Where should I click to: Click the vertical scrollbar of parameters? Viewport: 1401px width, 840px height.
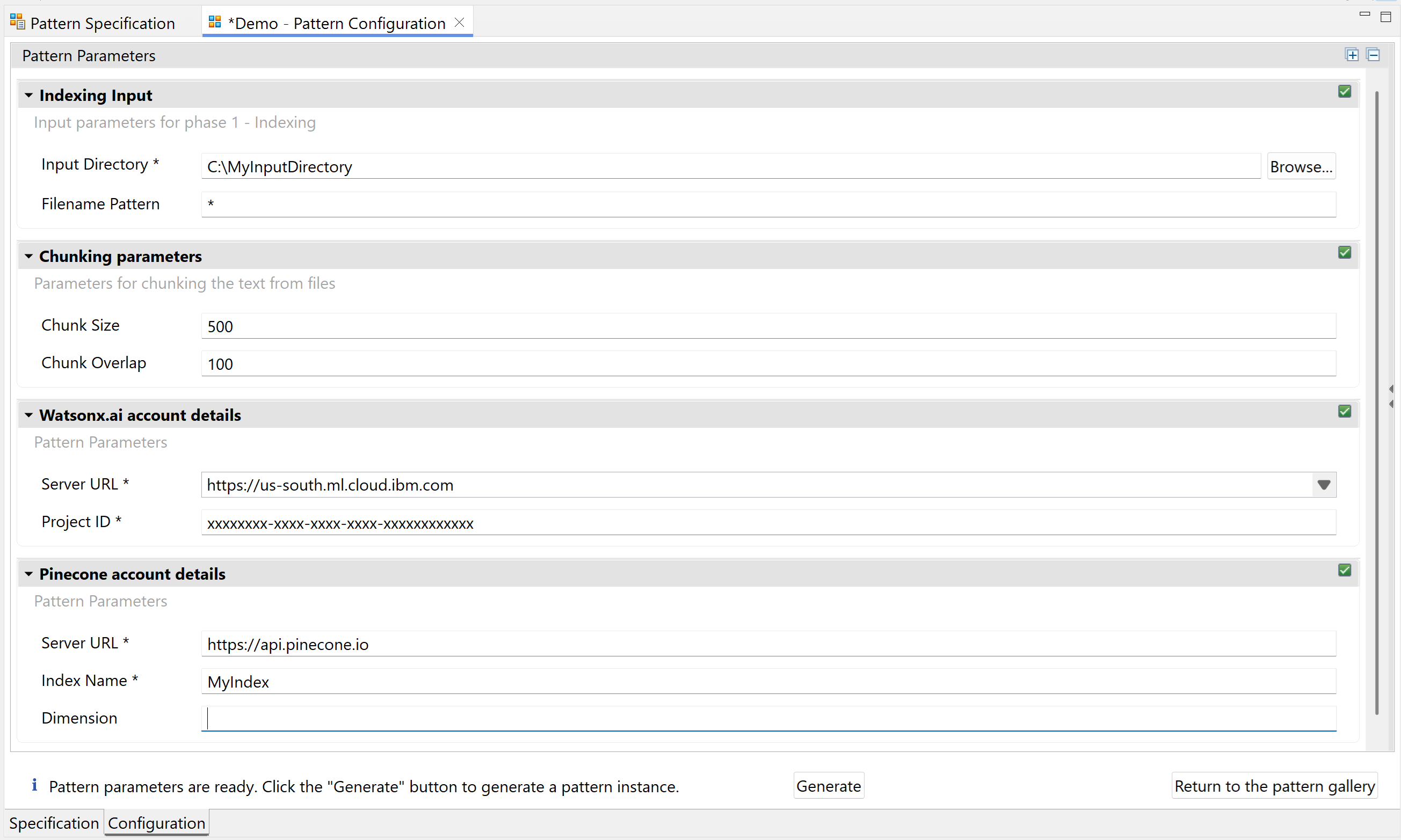pyautogui.click(x=1377, y=396)
